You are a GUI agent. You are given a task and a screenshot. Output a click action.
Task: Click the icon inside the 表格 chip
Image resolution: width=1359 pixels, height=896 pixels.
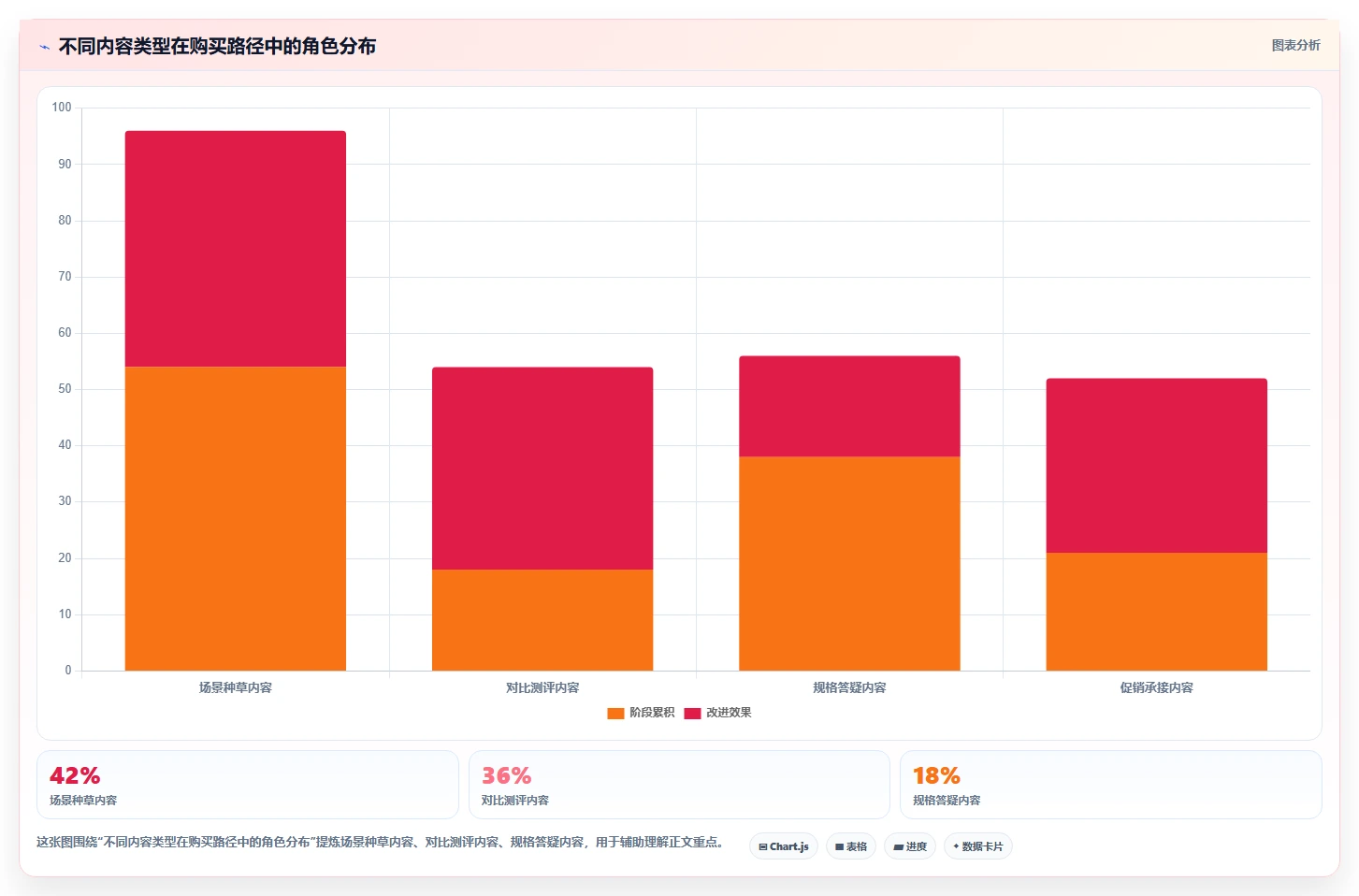[x=839, y=846]
